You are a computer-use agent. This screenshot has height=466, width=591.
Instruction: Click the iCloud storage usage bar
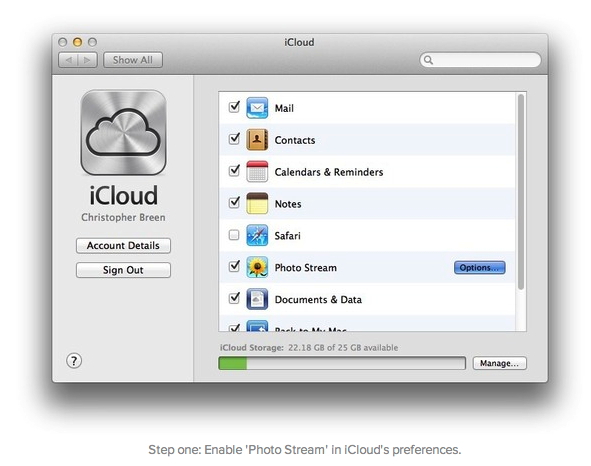342,363
